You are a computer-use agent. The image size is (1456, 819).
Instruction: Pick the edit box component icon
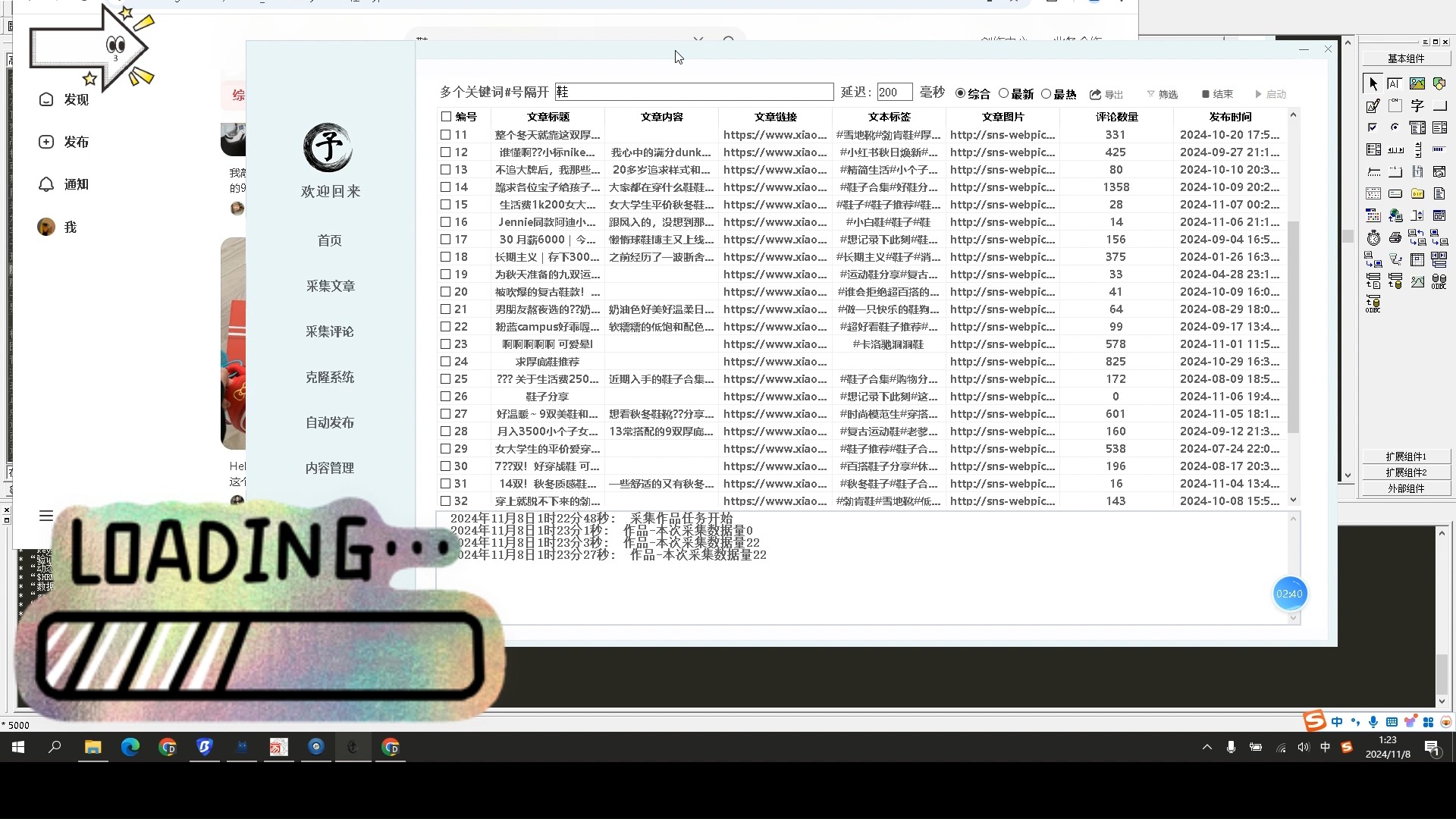1395,83
